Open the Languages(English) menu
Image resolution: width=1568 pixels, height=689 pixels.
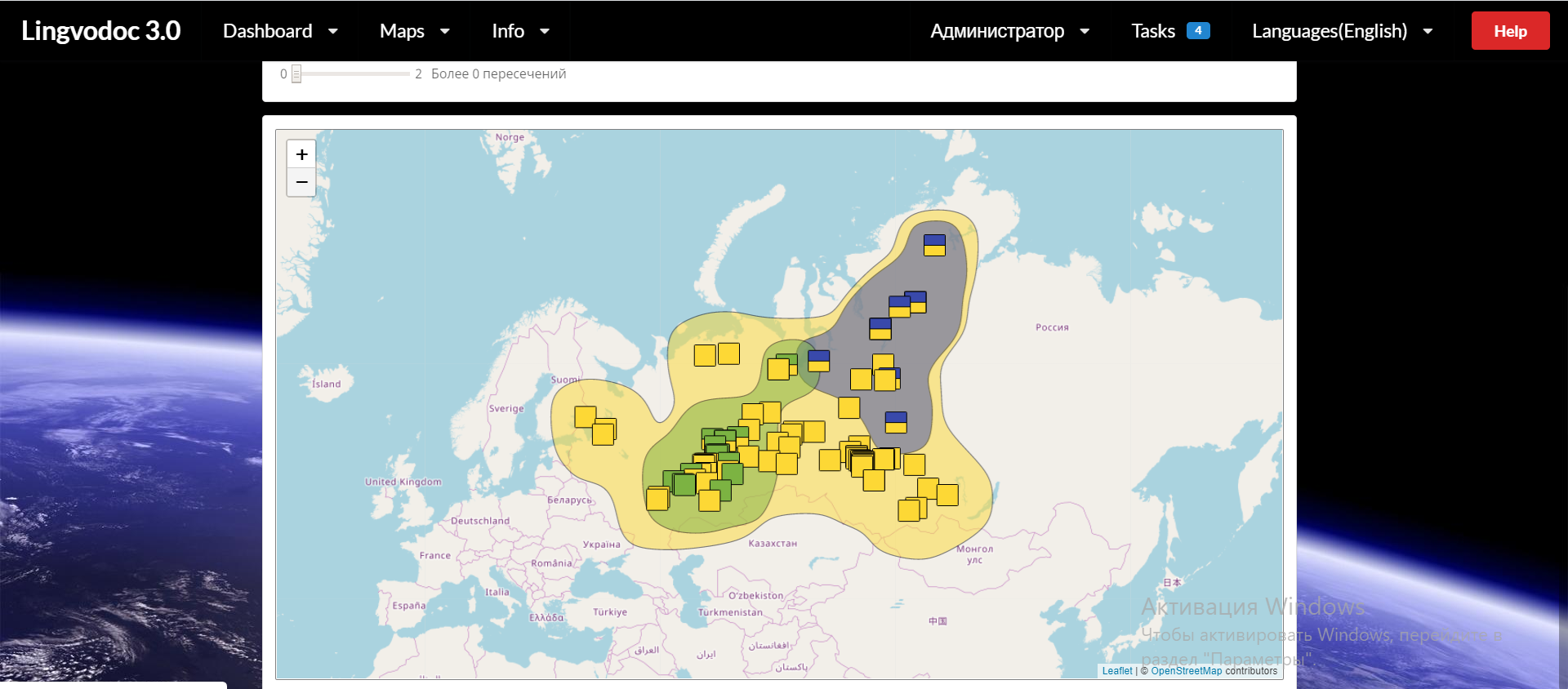click(1342, 31)
